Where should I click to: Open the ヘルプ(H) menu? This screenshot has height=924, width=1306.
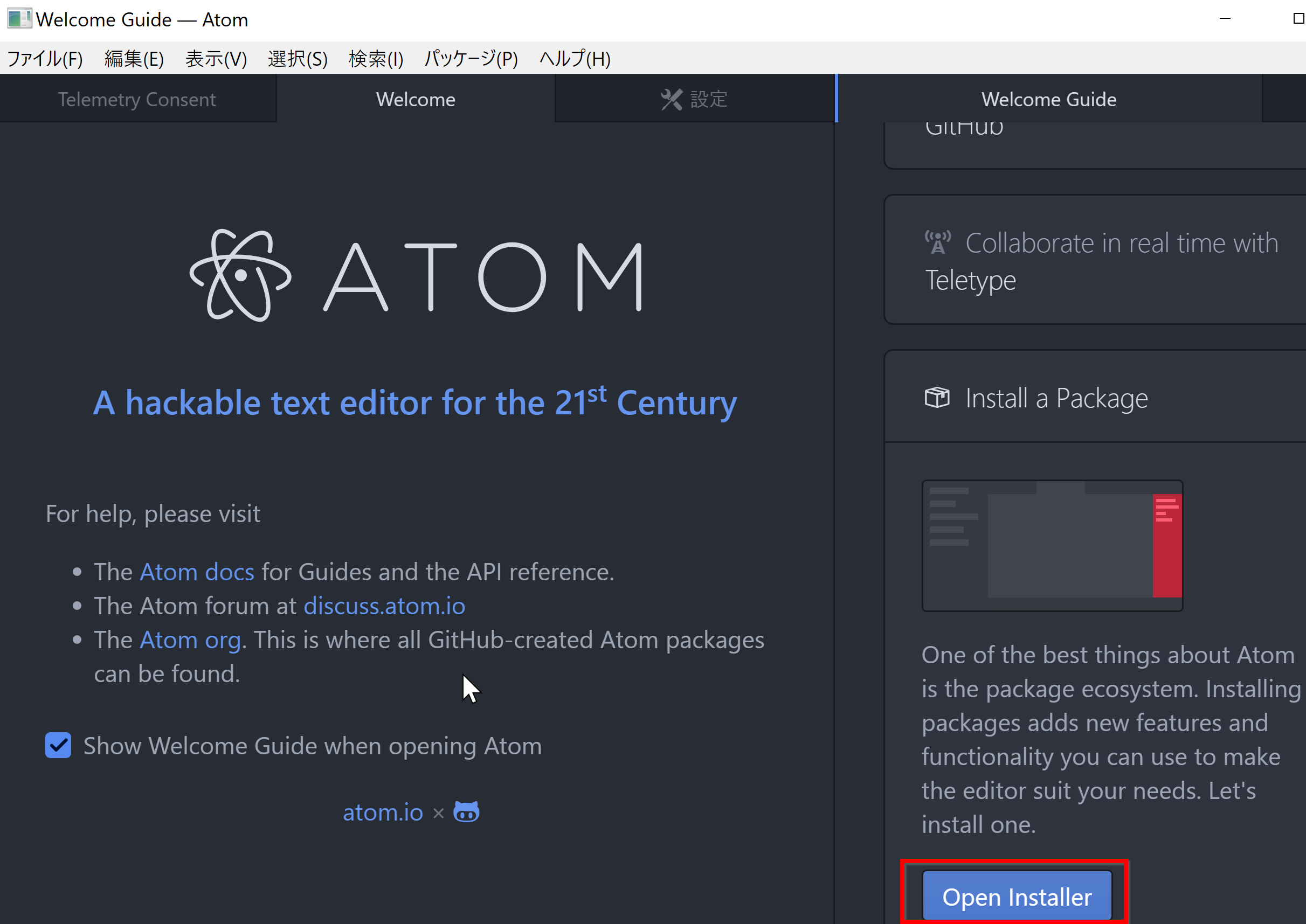tap(575, 58)
